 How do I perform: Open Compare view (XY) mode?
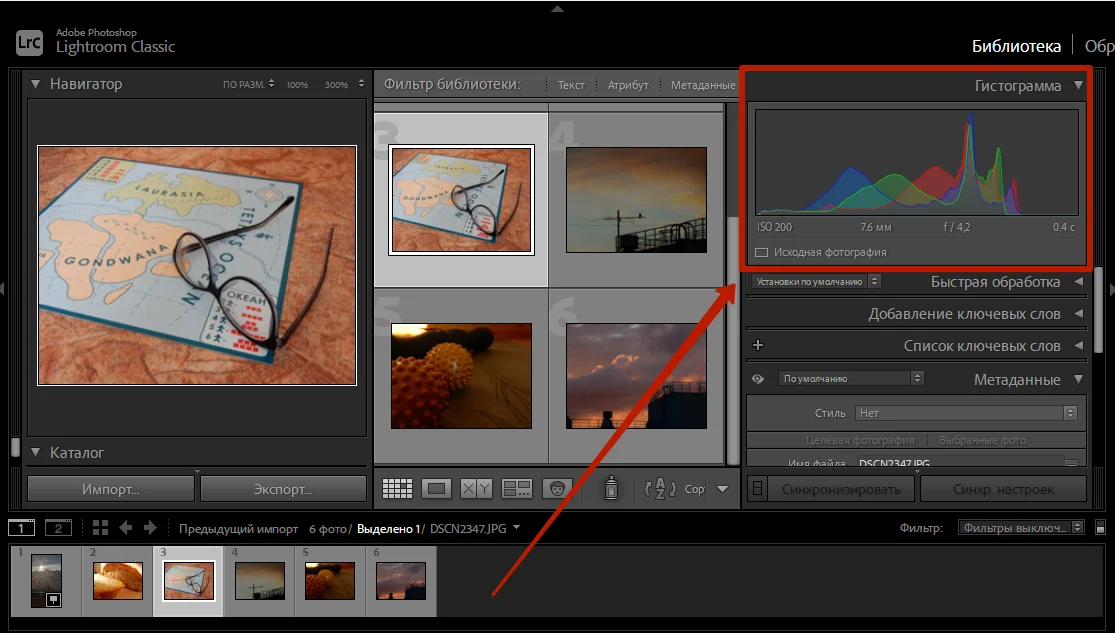476,489
